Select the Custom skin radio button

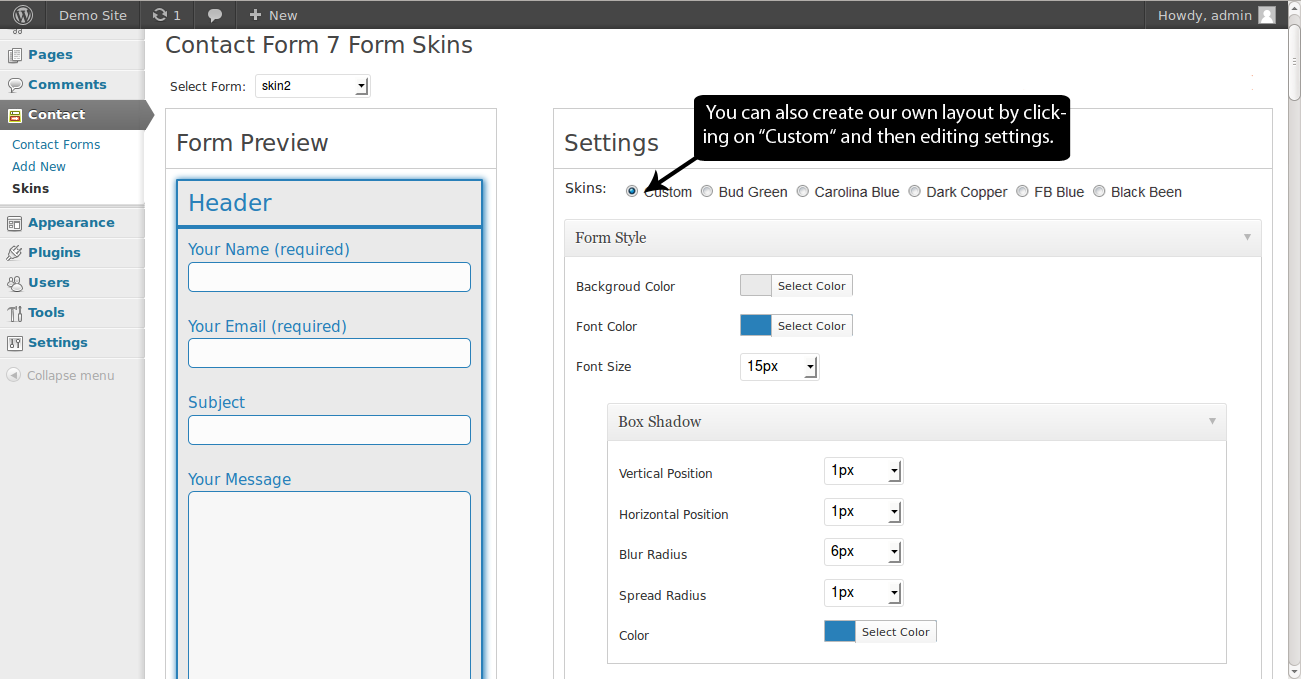(632, 192)
